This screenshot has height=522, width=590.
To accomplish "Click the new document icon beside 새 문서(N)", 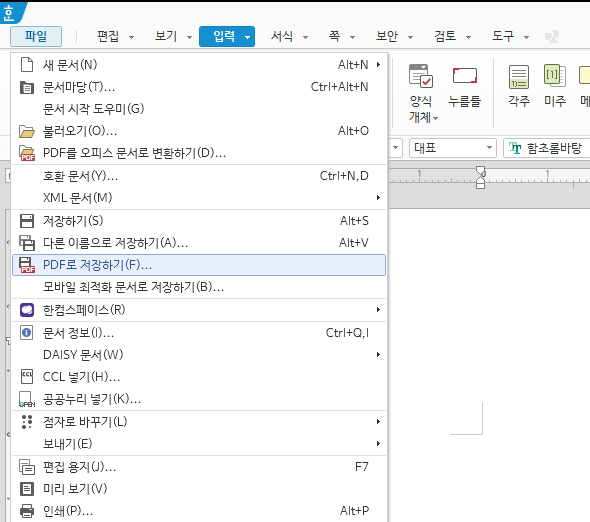I will pyautogui.click(x=27, y=65).
